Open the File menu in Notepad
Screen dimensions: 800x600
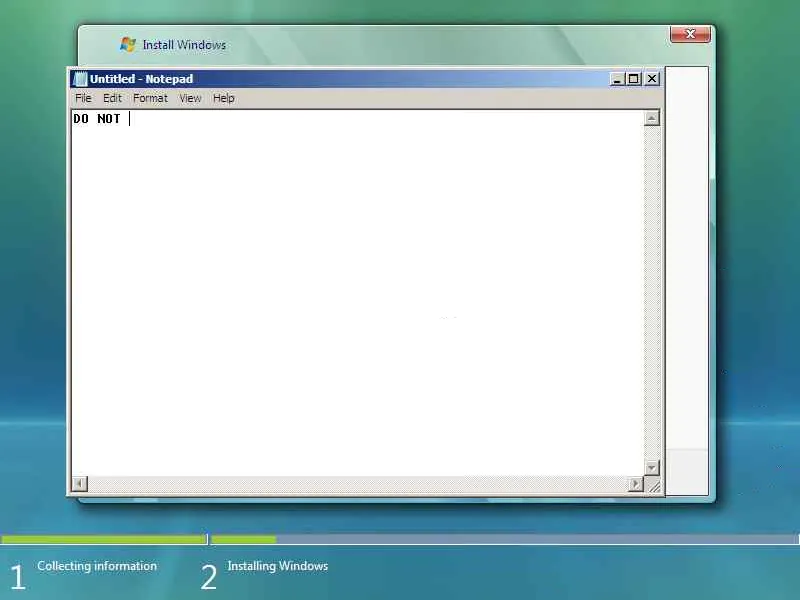(83, 98)
